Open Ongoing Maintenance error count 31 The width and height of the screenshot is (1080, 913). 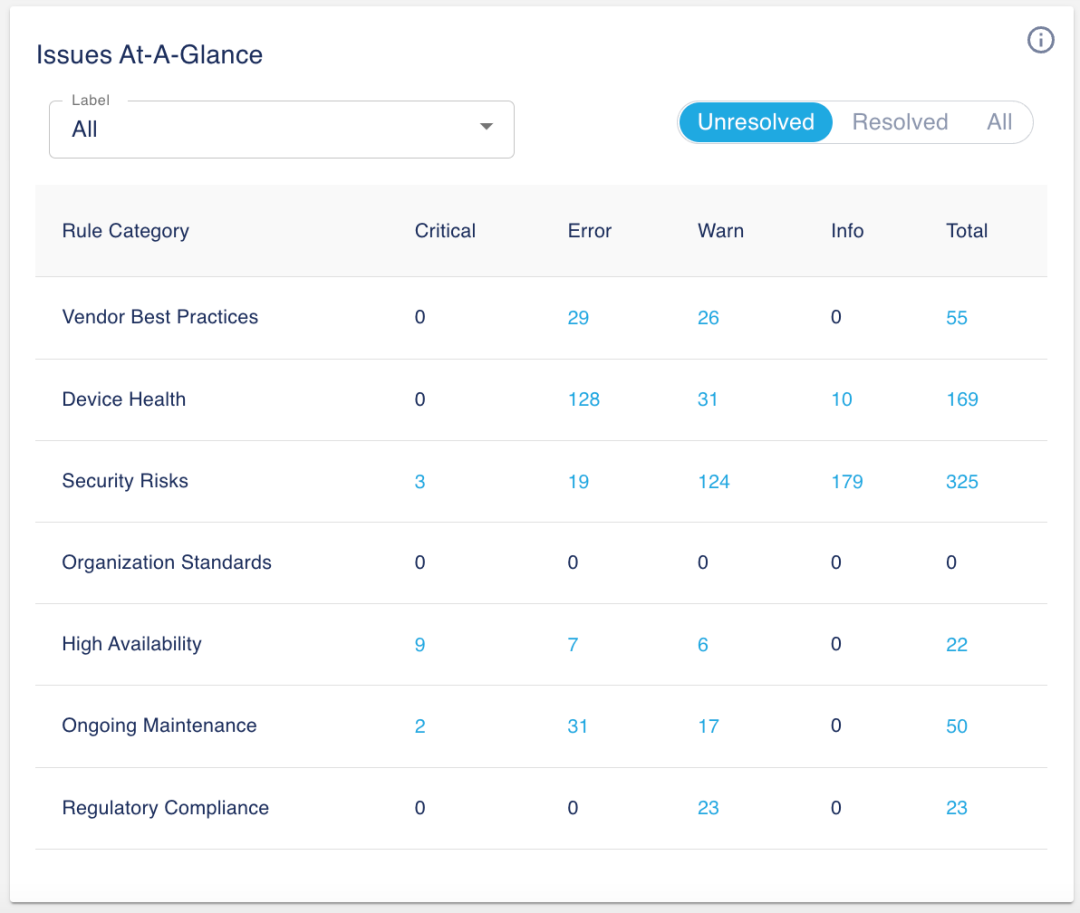pos(578,727)
